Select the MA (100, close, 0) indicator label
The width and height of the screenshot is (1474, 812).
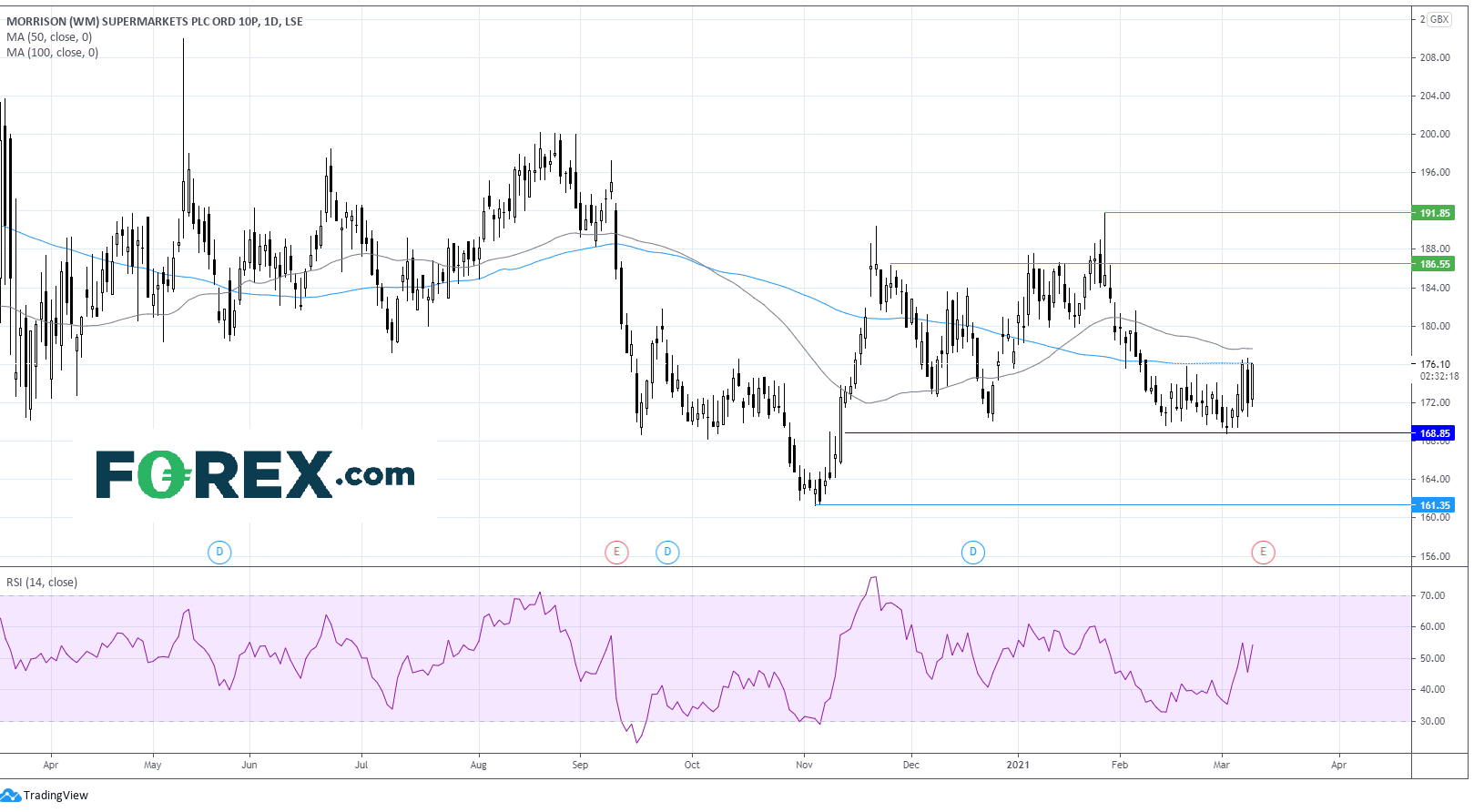click(x=52, y=53)
